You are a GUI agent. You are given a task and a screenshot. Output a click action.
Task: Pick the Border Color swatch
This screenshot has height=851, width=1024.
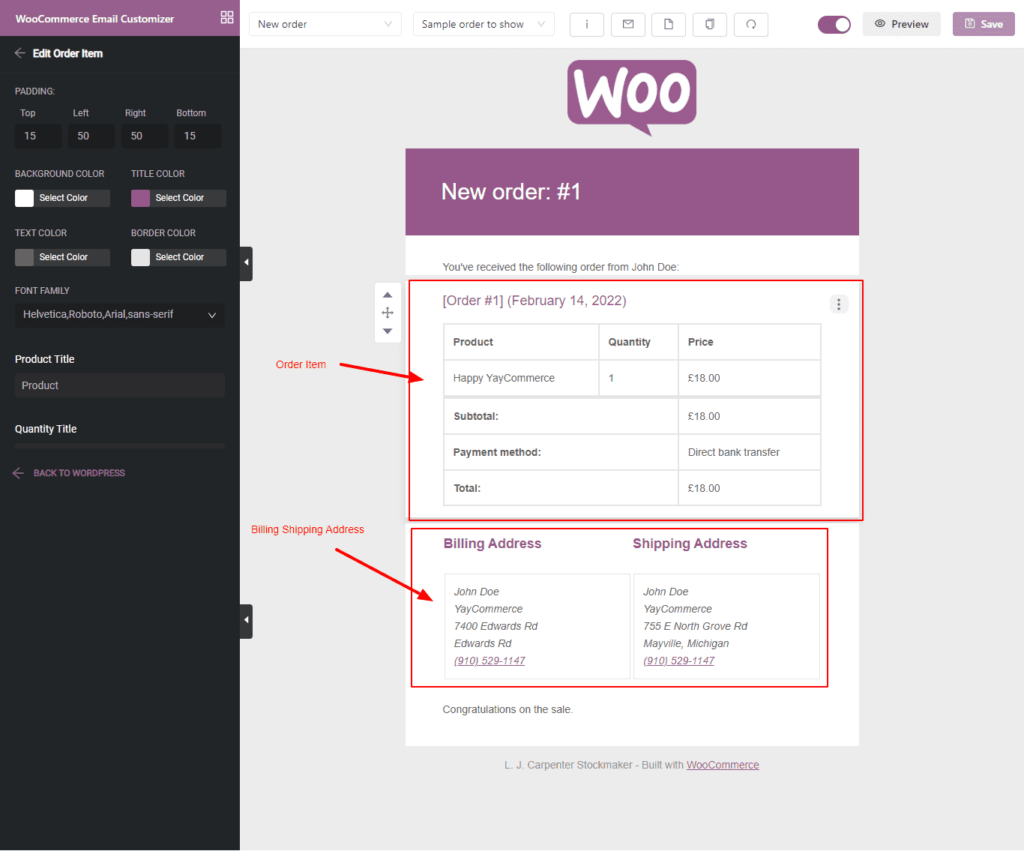pos(140,257)
